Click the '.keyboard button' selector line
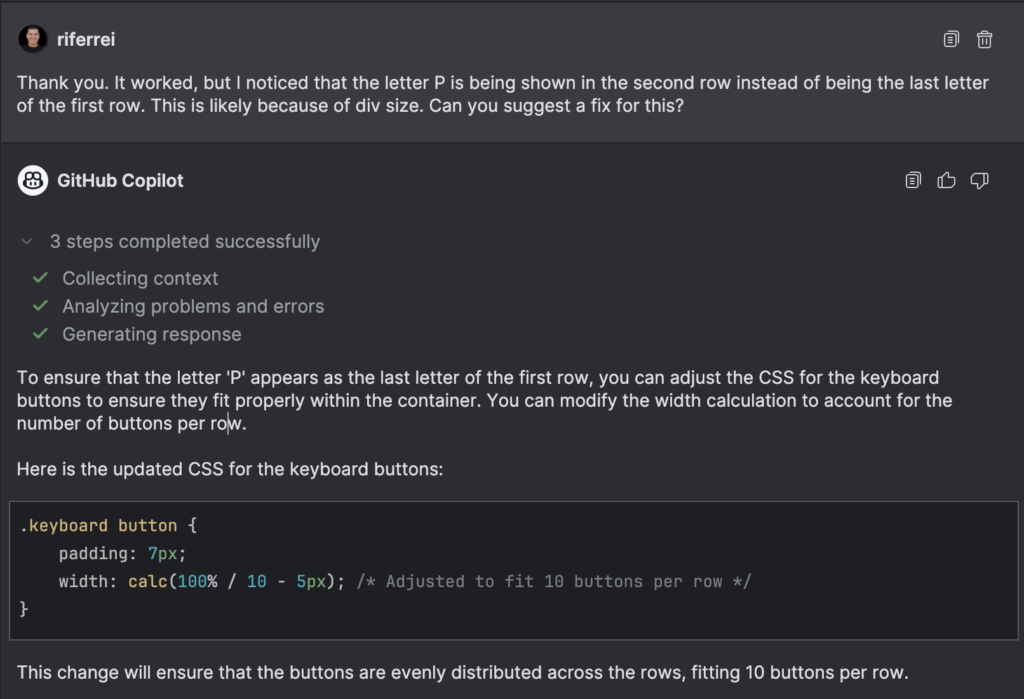Image resolution: width=1024 pixels, height=699 pixels. pos(108,526)
